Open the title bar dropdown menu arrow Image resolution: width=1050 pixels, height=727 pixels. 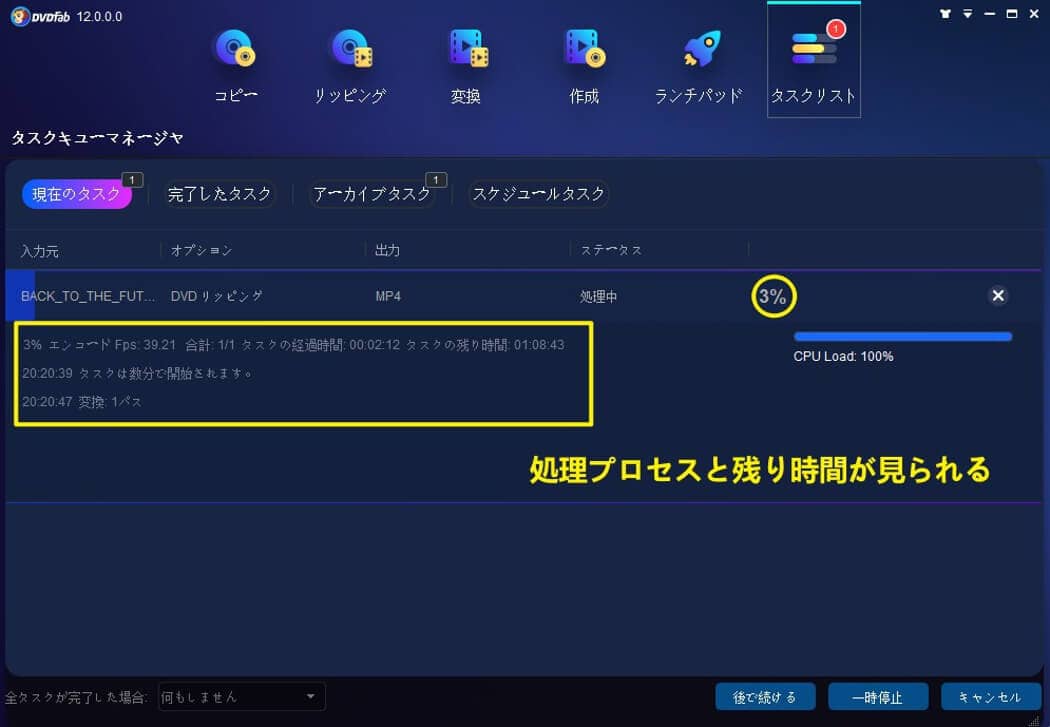(x=968, y=13)
